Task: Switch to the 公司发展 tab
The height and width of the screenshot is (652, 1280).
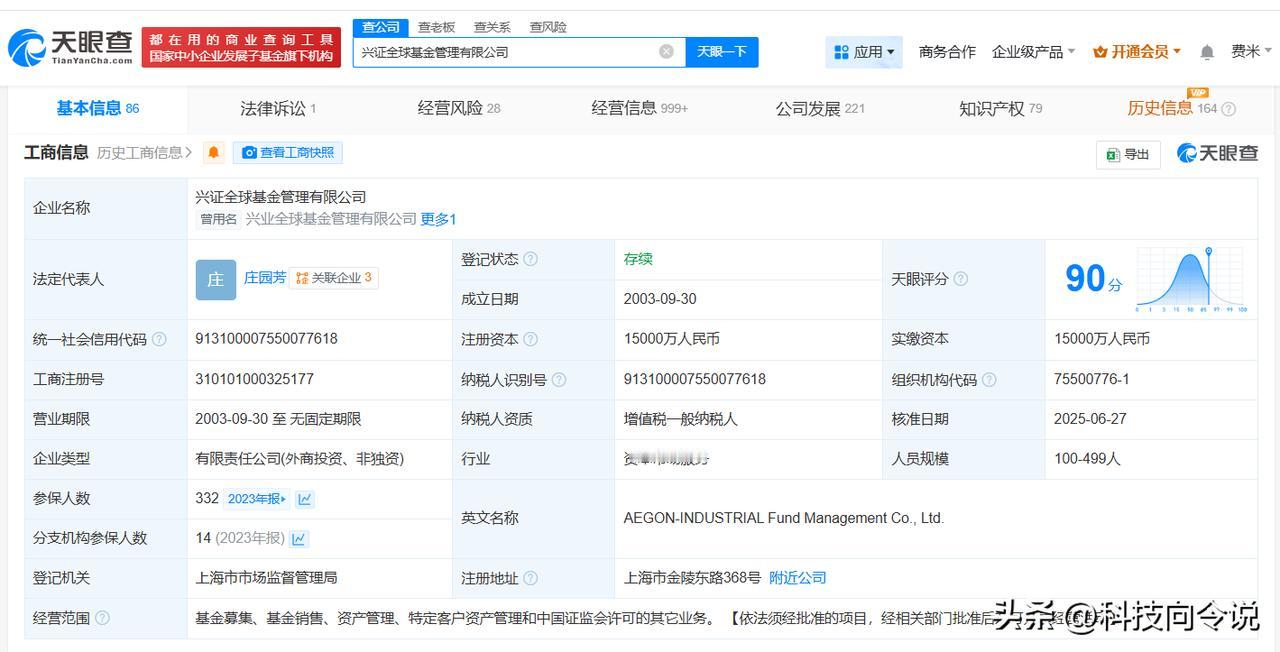Action: [820, 108]
